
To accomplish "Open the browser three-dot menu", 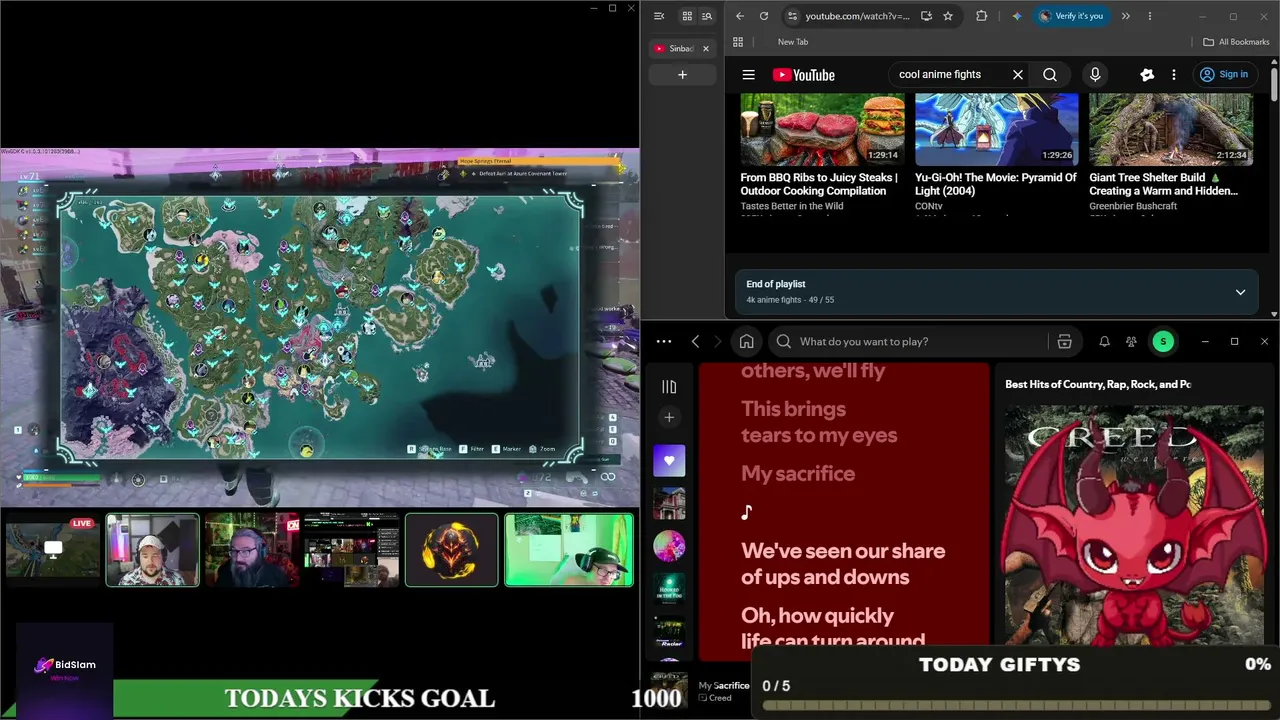I will tap(1150, 16).
